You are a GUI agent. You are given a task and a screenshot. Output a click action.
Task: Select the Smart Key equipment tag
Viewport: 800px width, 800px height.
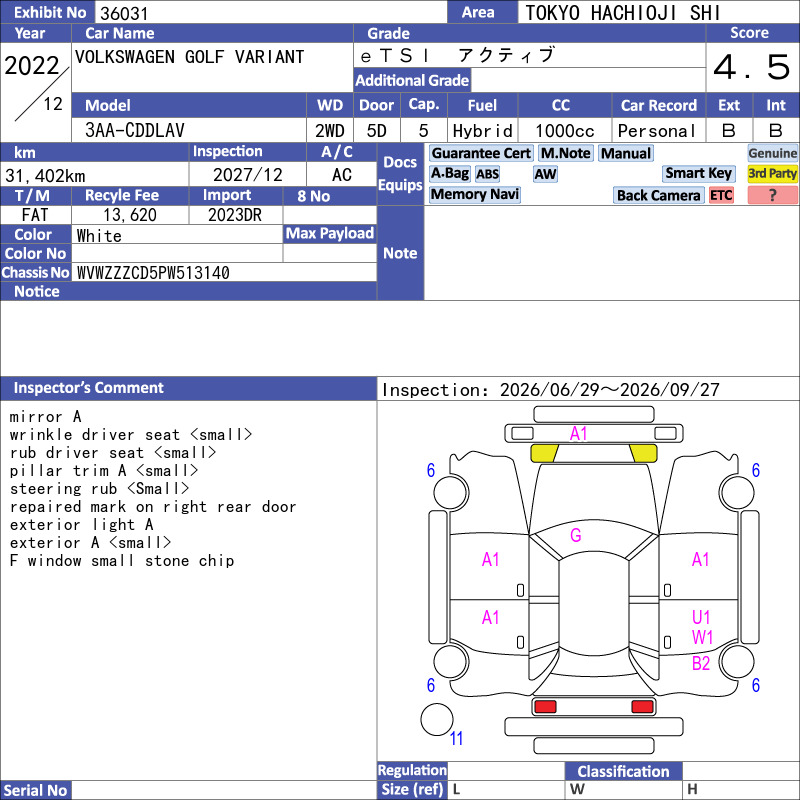[698, 174]
